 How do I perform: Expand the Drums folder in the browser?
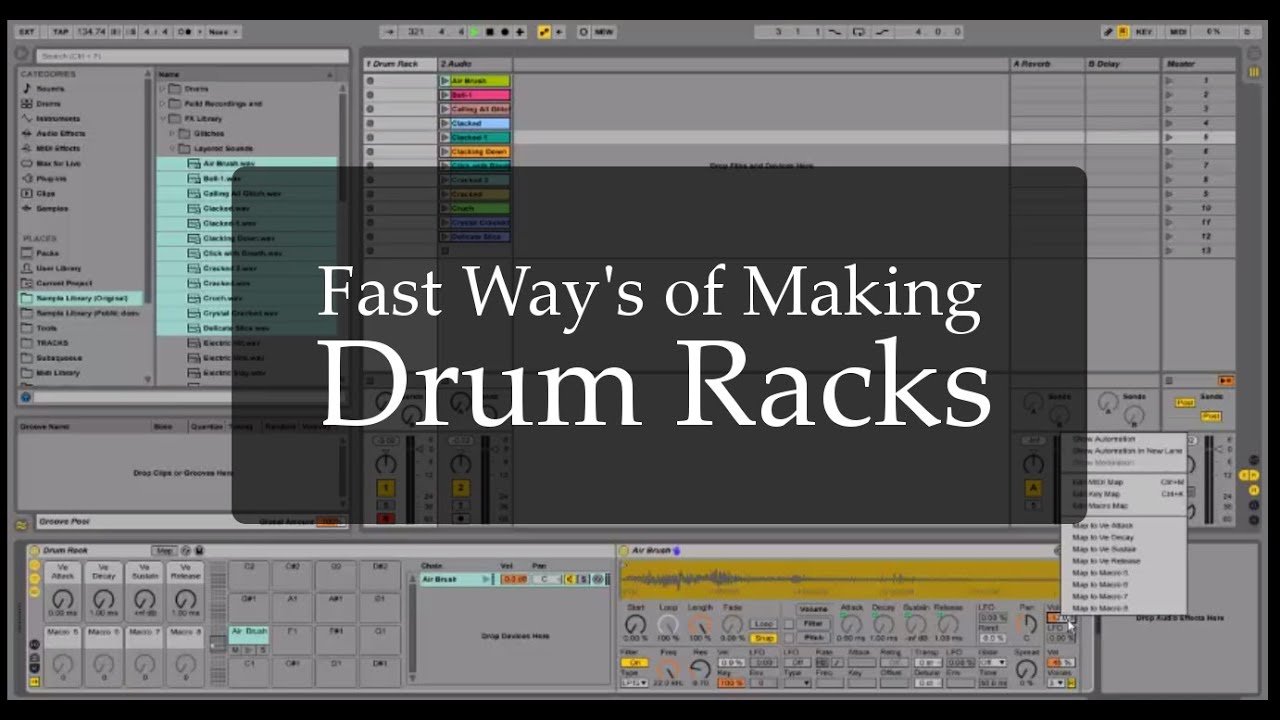163,89
